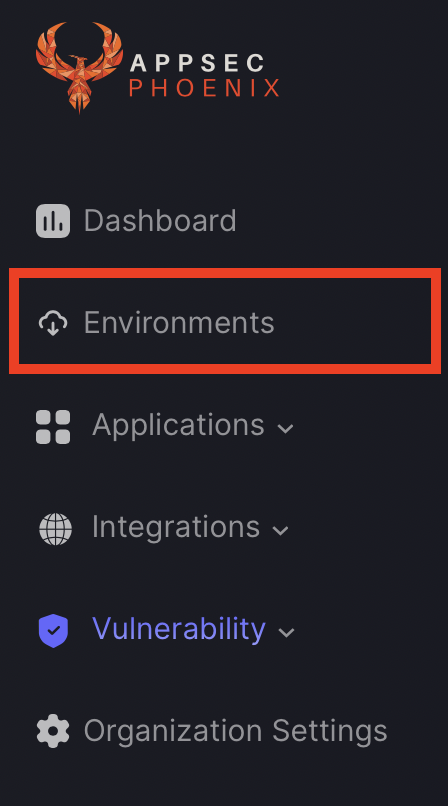Open the Dashboard menu item

[x=160, y=221]
